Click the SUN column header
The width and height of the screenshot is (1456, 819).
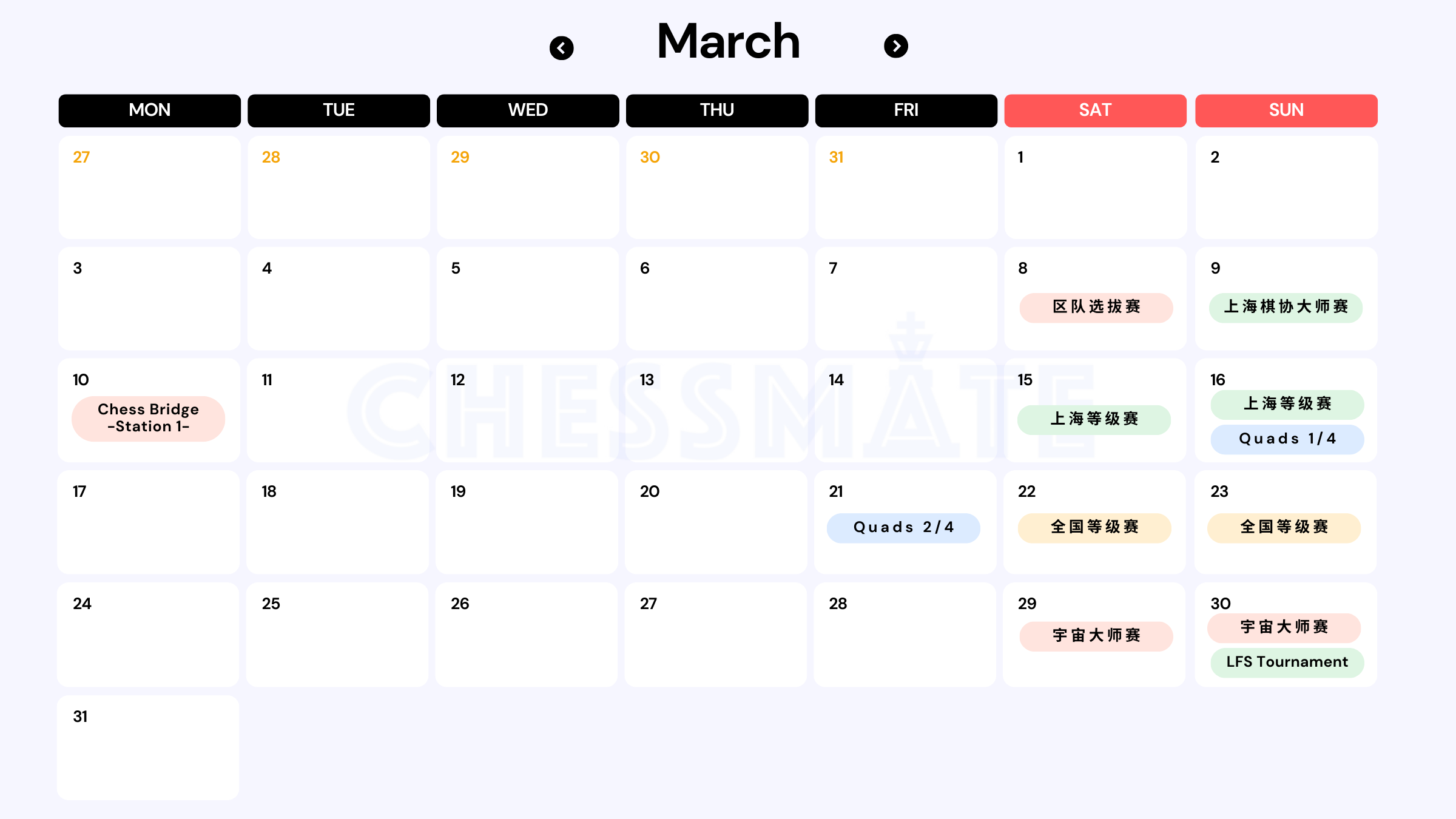click(1286, 110)
